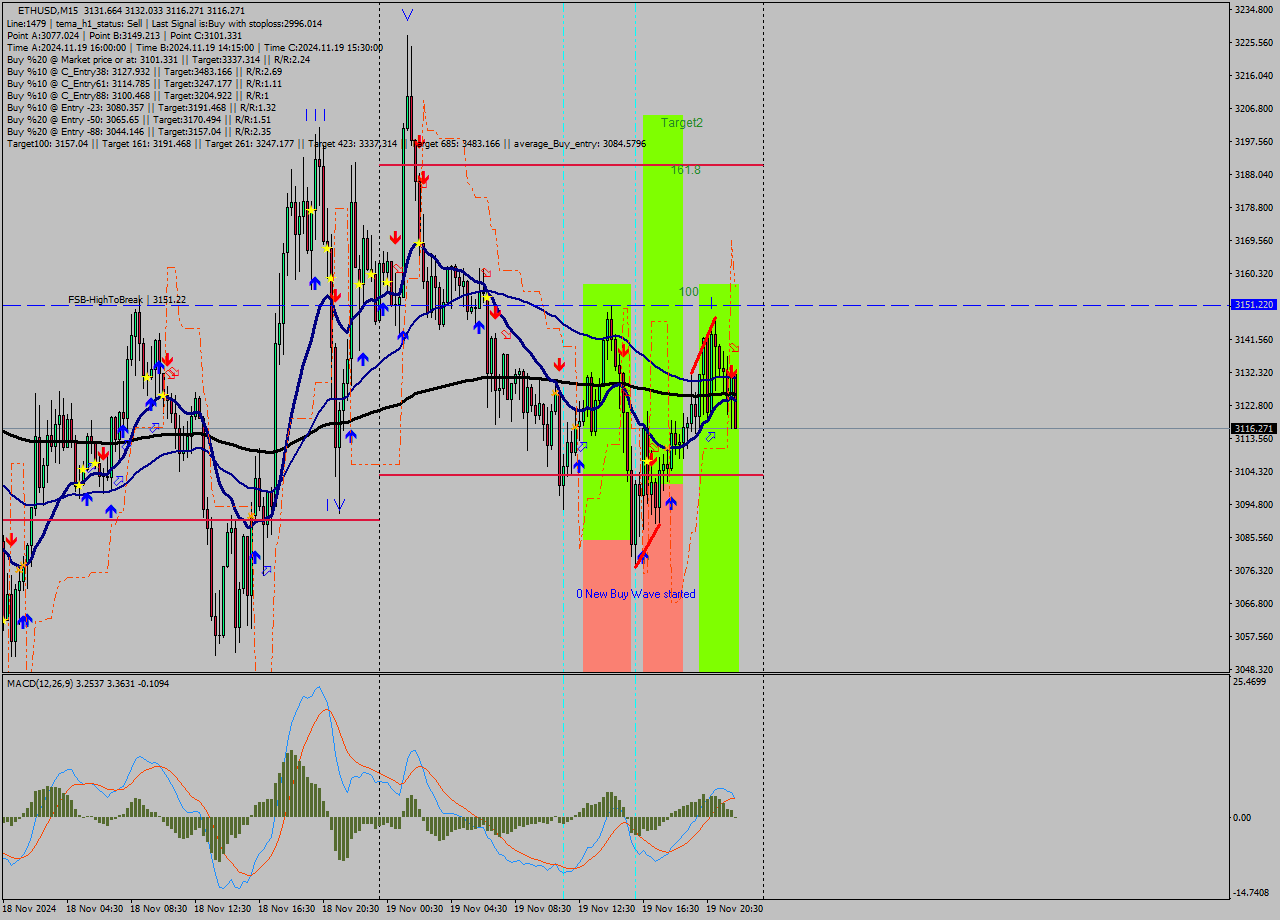Click the 'Time A:2024.11.19 16:00:00' info line
The image size is (1280, 920).
coord(194,47)
